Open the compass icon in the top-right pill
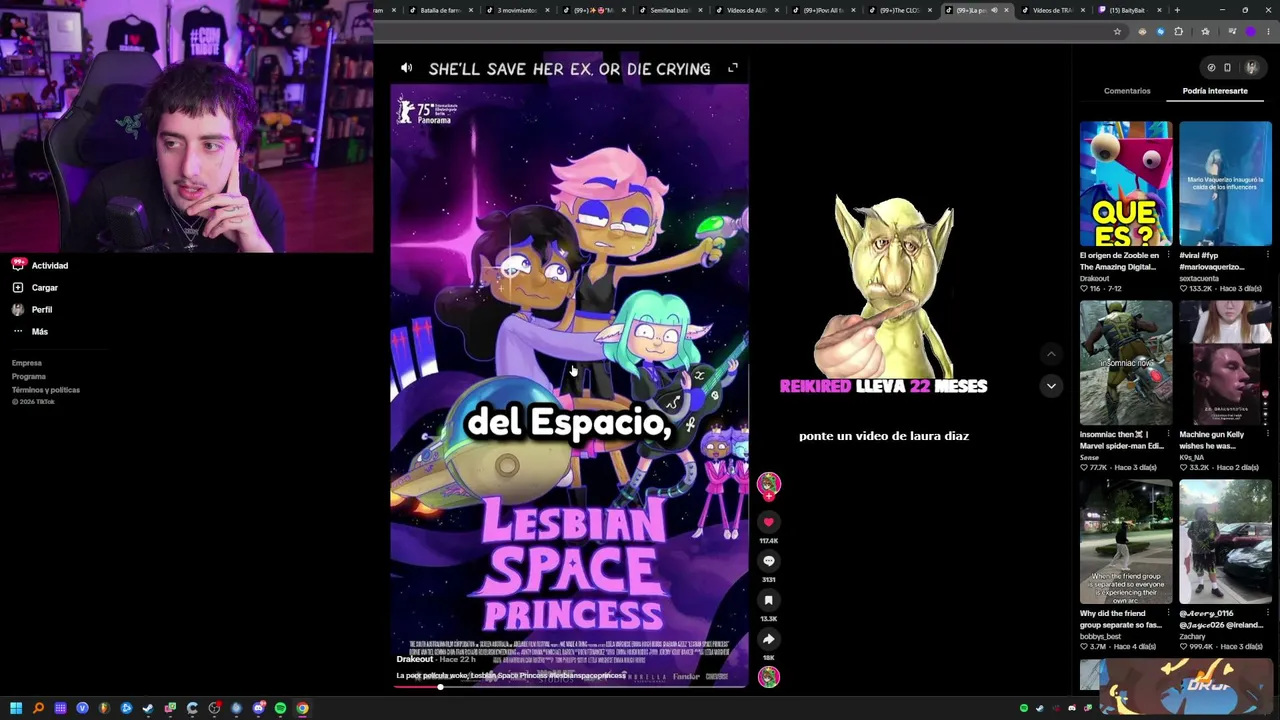This screenshot has height=720, width=1280. pyautogui.click(x=1211, y=68)
